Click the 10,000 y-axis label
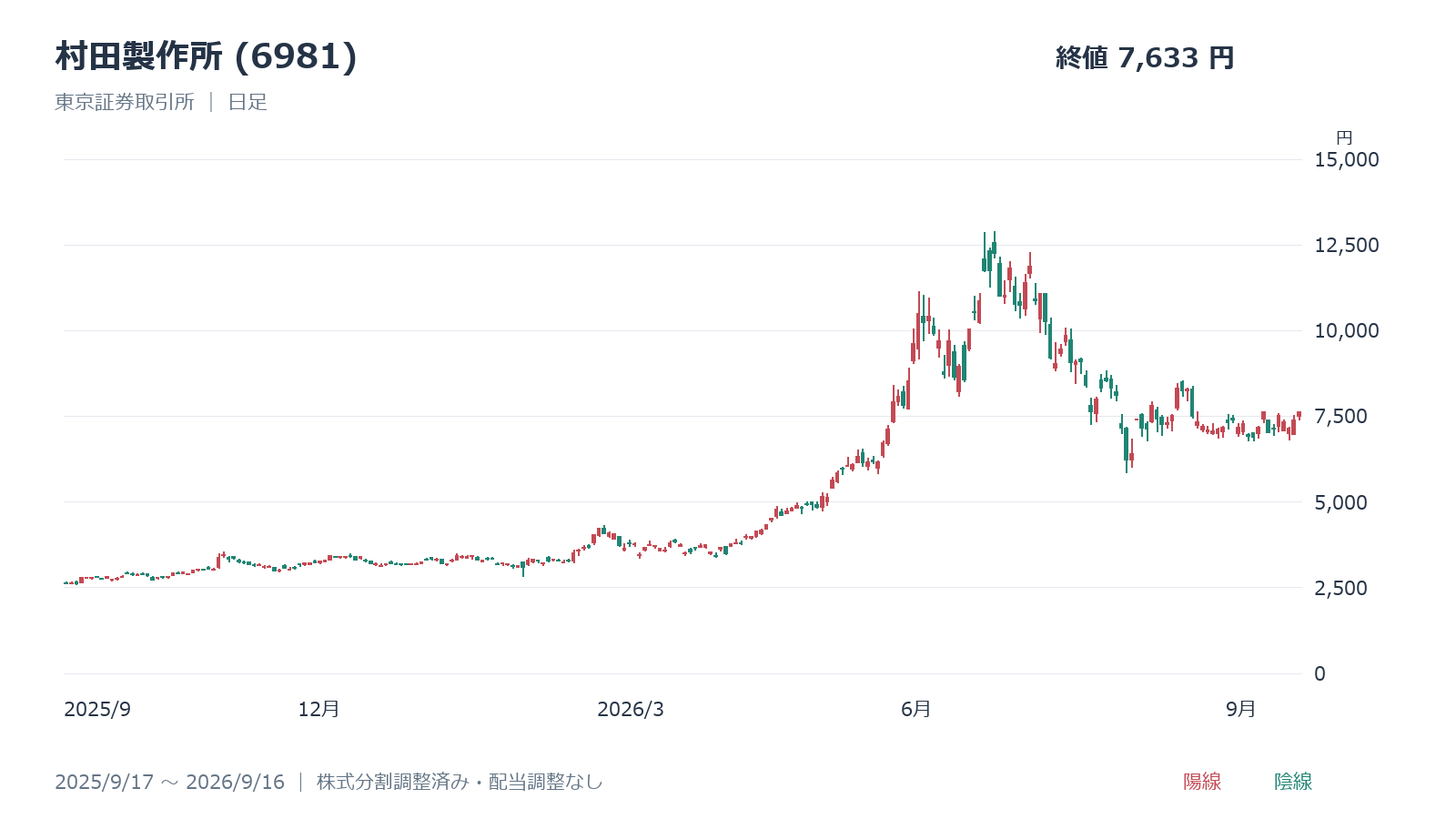The width and height of the screenshot is (1456, 819). [1347, 330]
